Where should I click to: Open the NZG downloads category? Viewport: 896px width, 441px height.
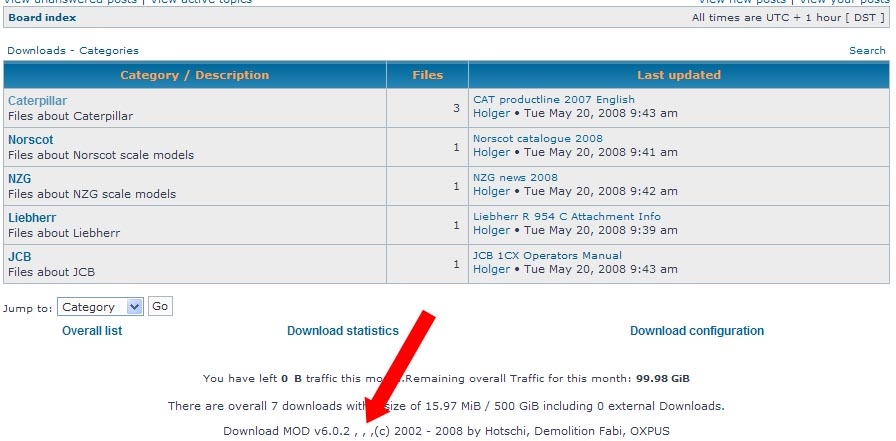(x=20, y=179)
